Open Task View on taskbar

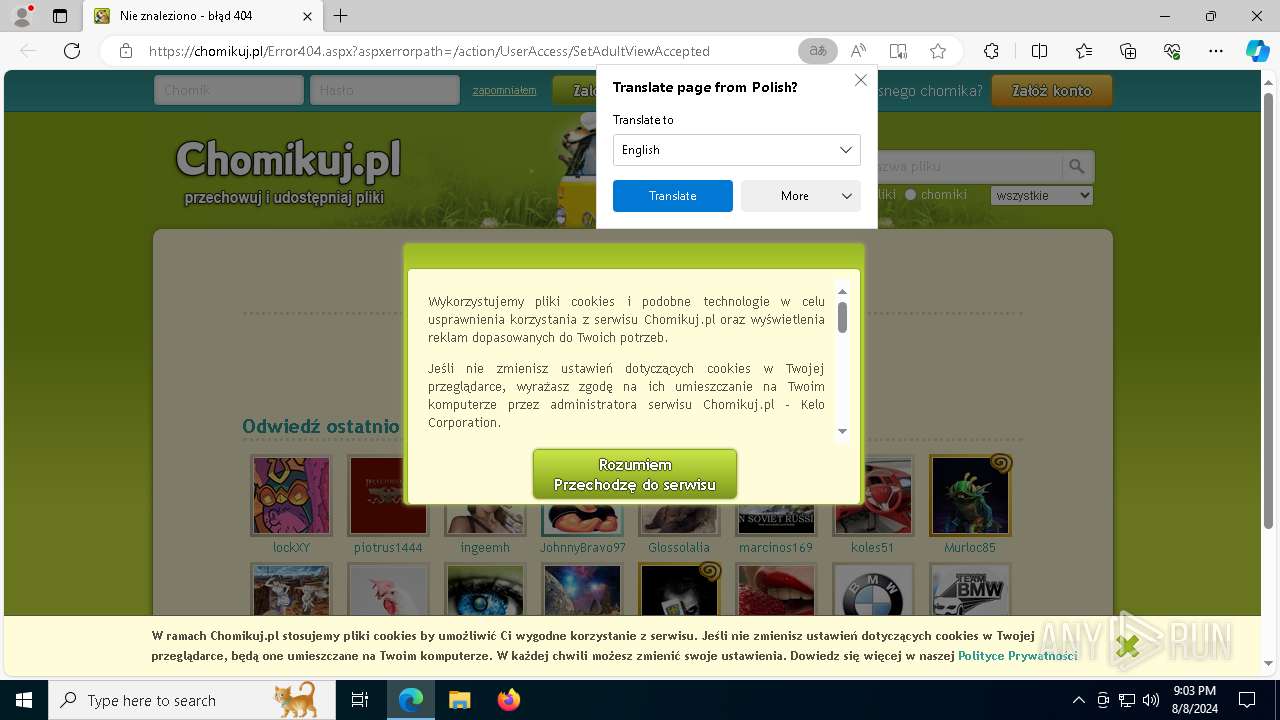point(360,700)
